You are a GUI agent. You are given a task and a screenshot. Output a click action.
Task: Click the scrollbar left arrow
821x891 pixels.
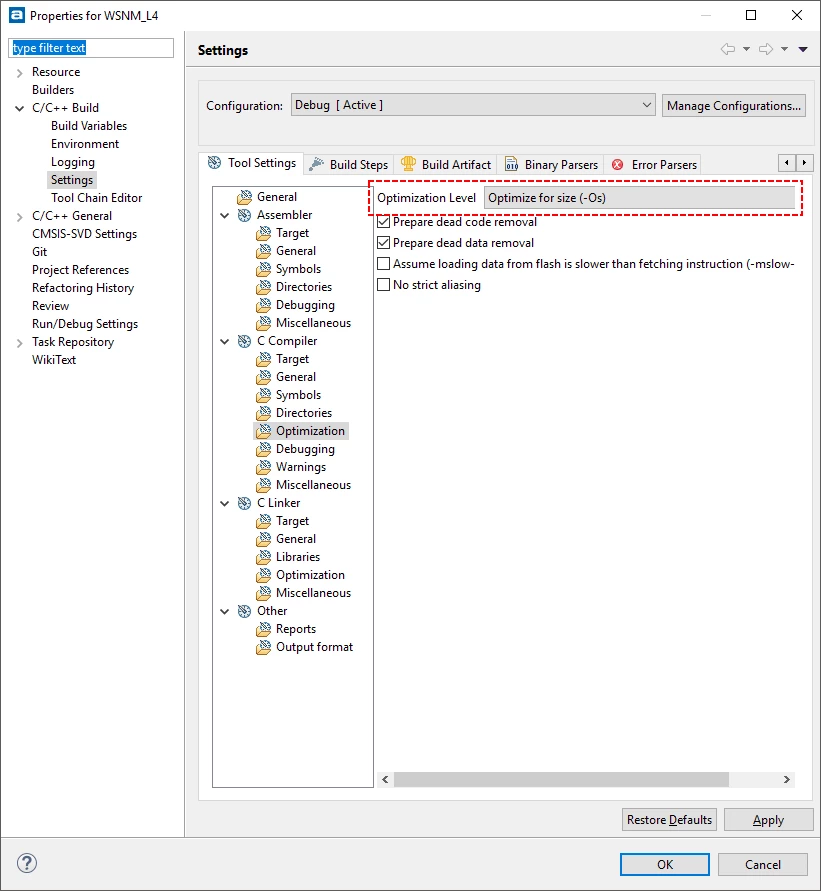tap(385, 780)
